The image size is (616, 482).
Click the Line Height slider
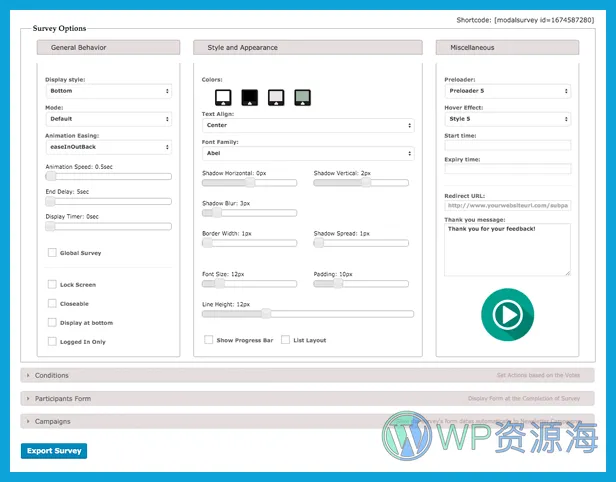click(308, 314)
